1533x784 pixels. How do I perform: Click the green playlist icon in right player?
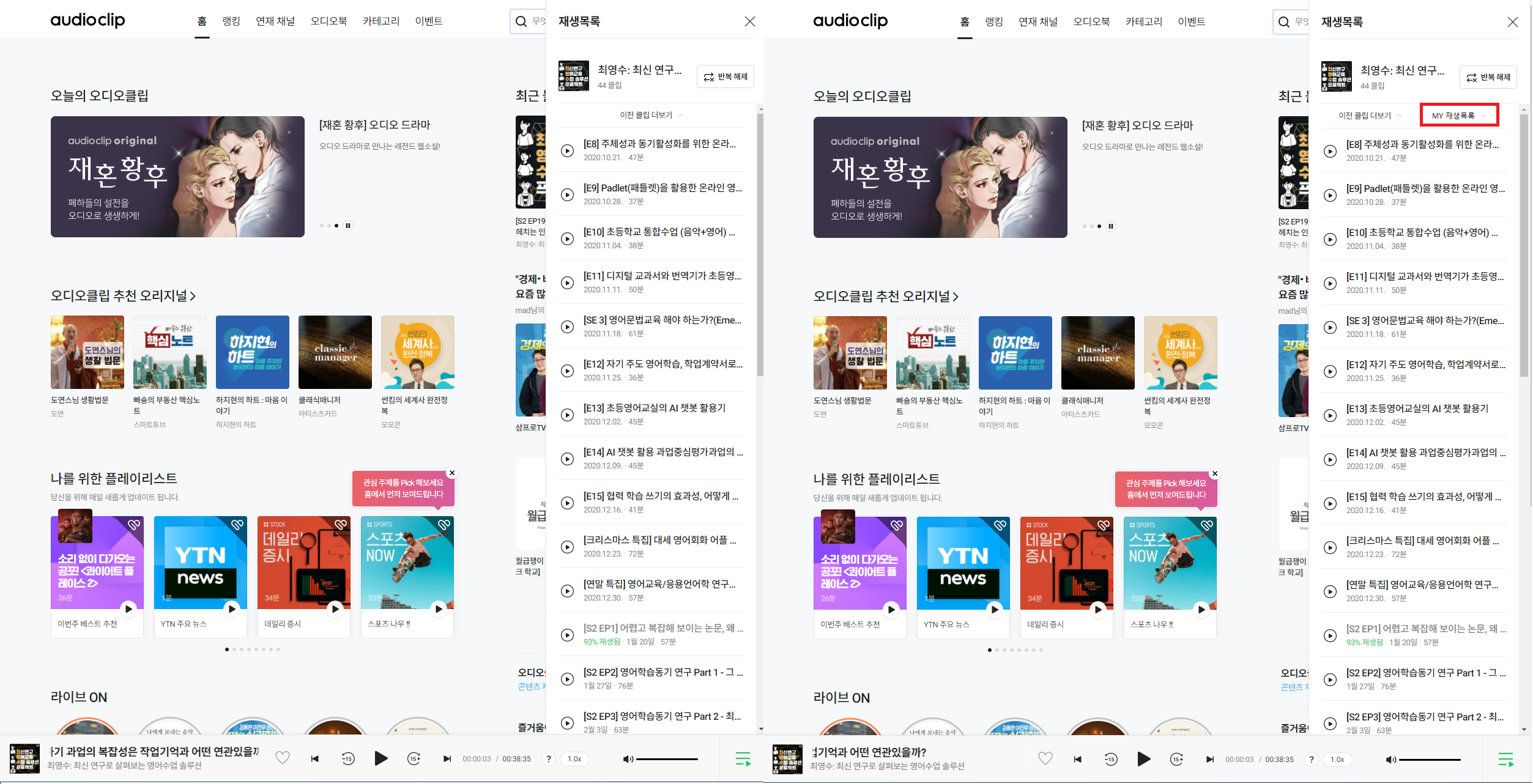pyautogui.click(x=1505, y=760)
